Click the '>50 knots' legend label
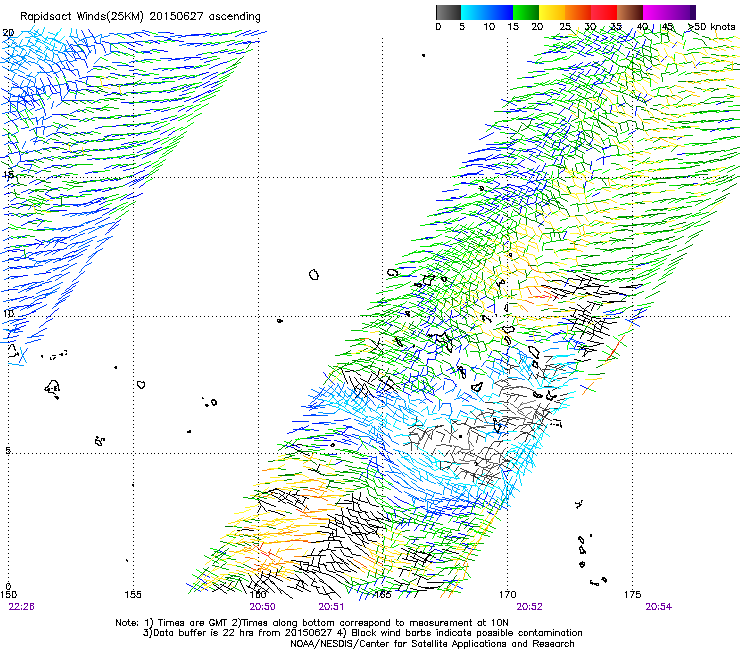This screenshot has width=740, height=650. (x=712, y=26)
